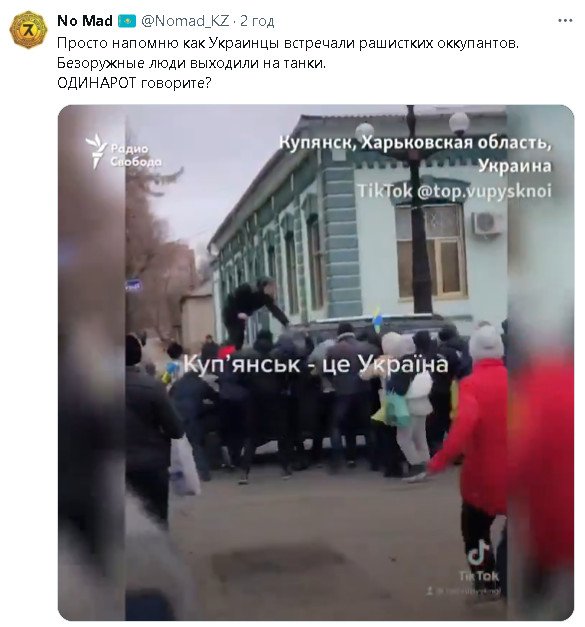Open the '2 год' tweet timestamp
The image size is (585, 627).
(x=257, y=21)
